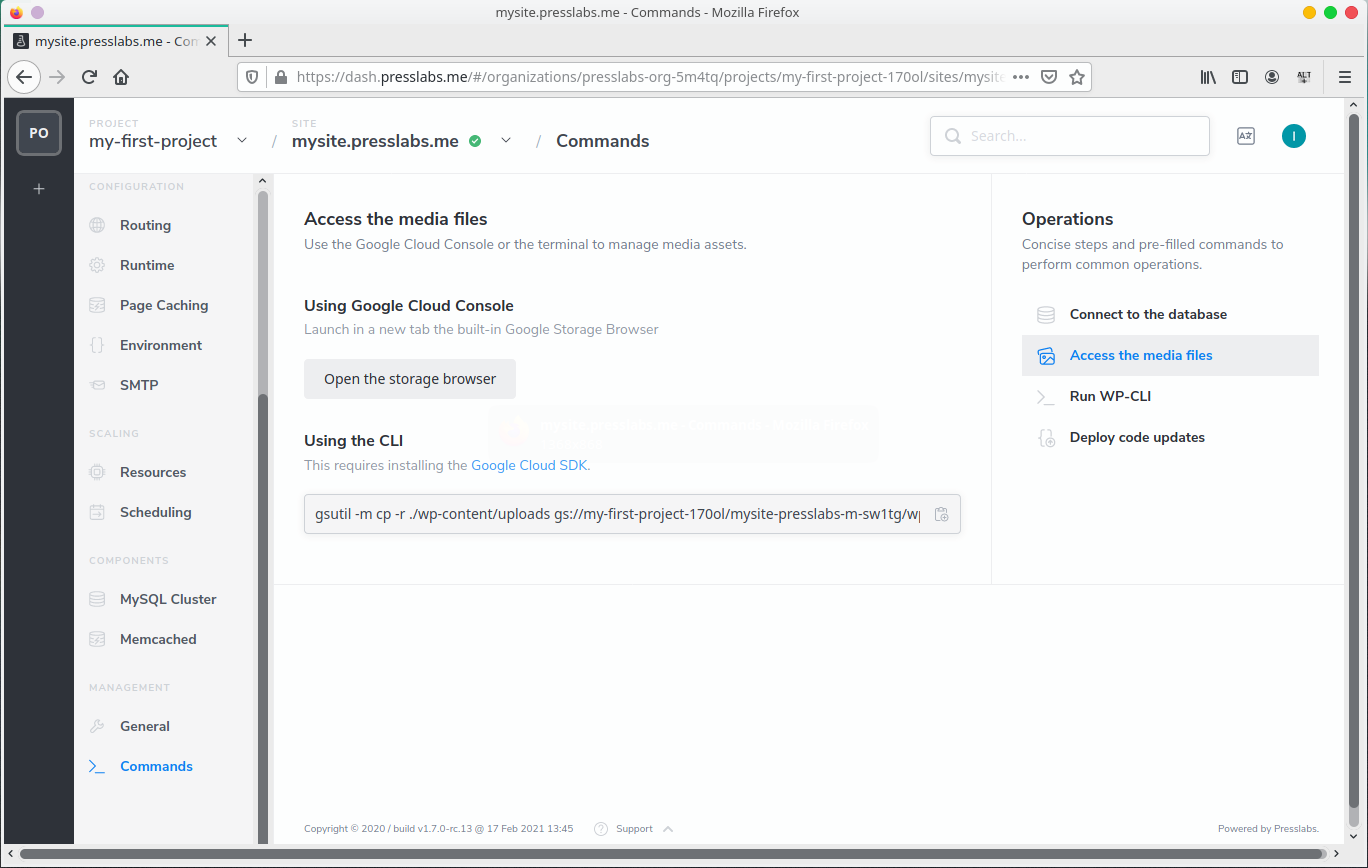The height and width of the screenshot is (868, 1368).
Task: Click the tracking protection shield icon
Action: click(x=252, y=77)
